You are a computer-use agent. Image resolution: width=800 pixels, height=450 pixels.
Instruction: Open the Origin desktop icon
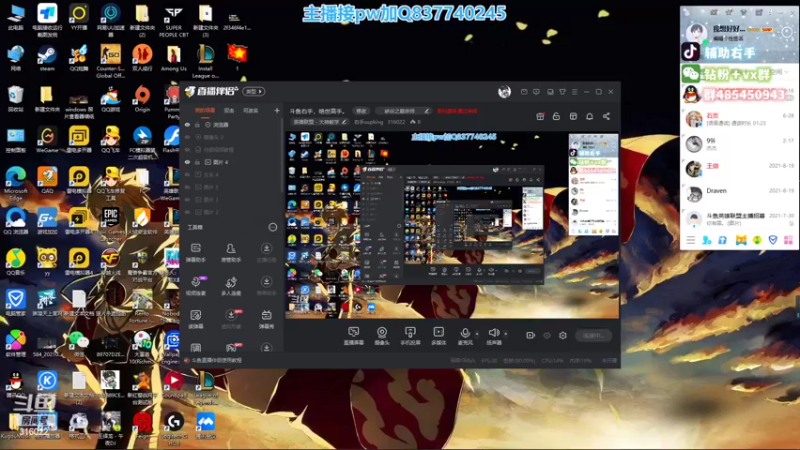(142, 99)
